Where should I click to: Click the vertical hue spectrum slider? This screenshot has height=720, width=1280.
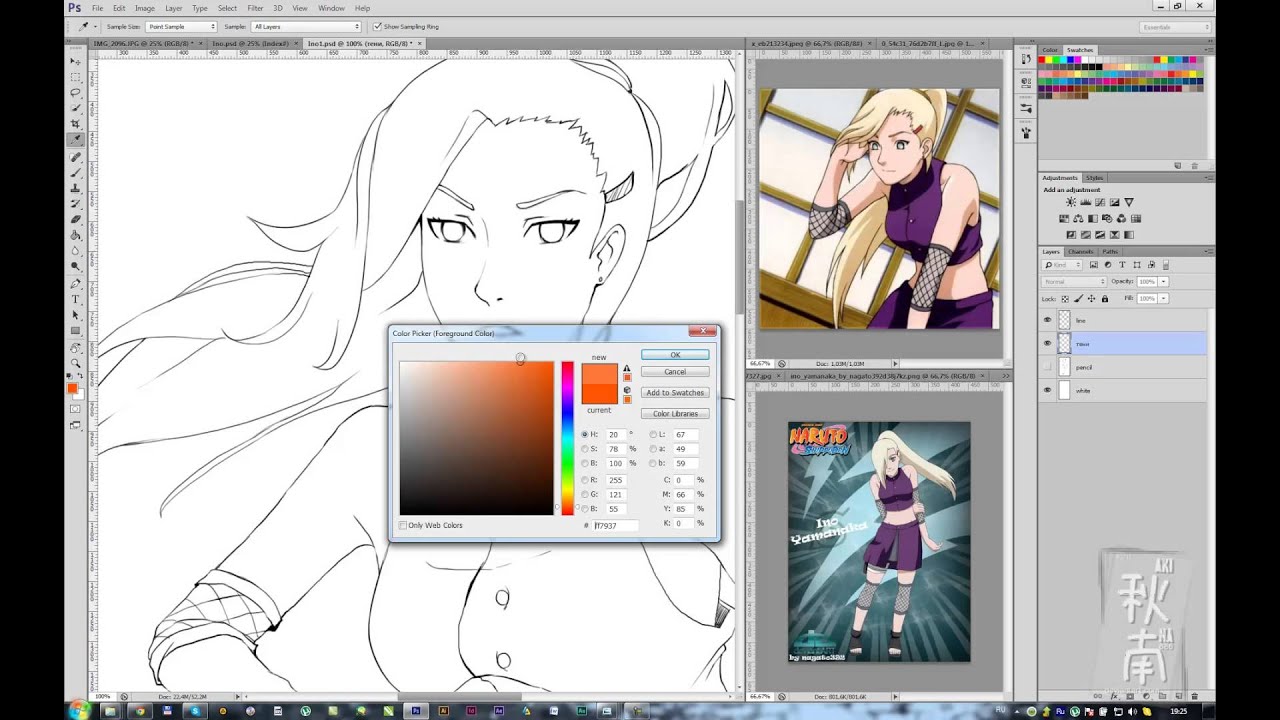click(x=567, y=438)
